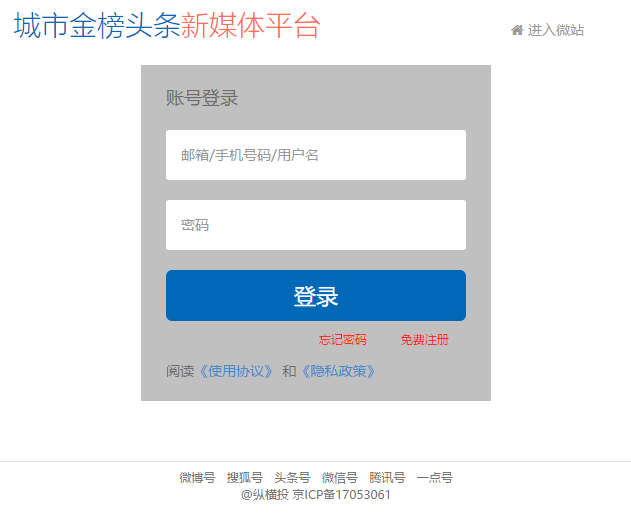Image resolution: width=631 pixels, height=515 pixels.
Task: Focus the 邮箱/手机号码/用户名 input field
Action: [316, 155]
